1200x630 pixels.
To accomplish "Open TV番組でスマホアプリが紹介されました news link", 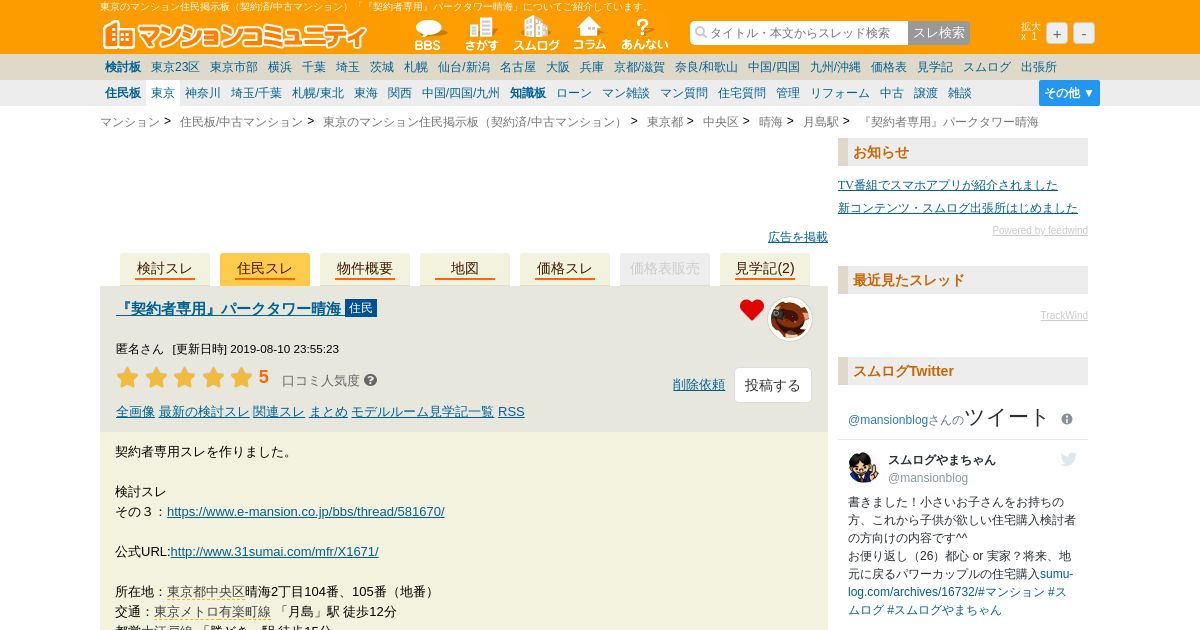I will [948, 185].
